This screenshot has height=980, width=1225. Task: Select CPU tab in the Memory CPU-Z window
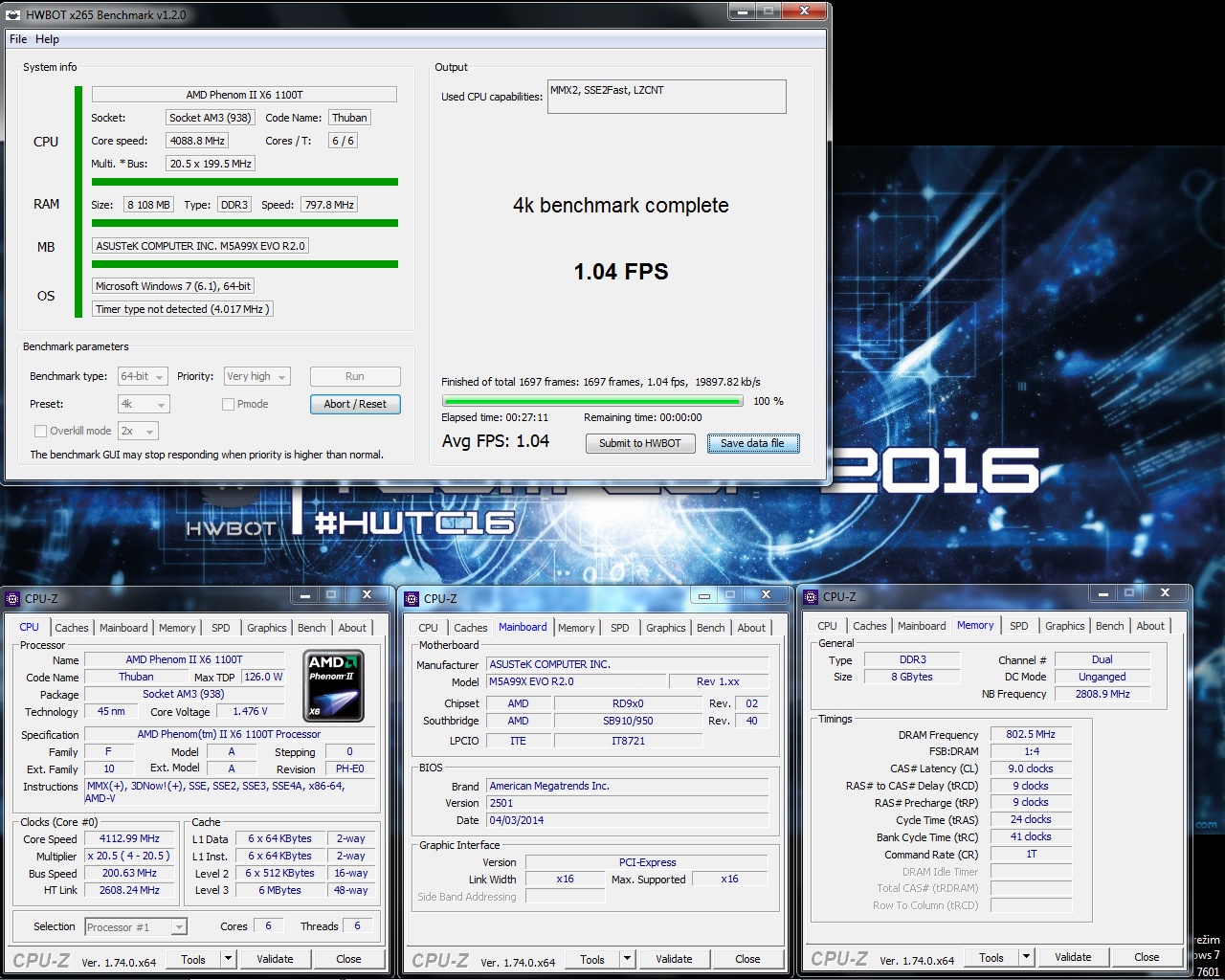point(828,626)
